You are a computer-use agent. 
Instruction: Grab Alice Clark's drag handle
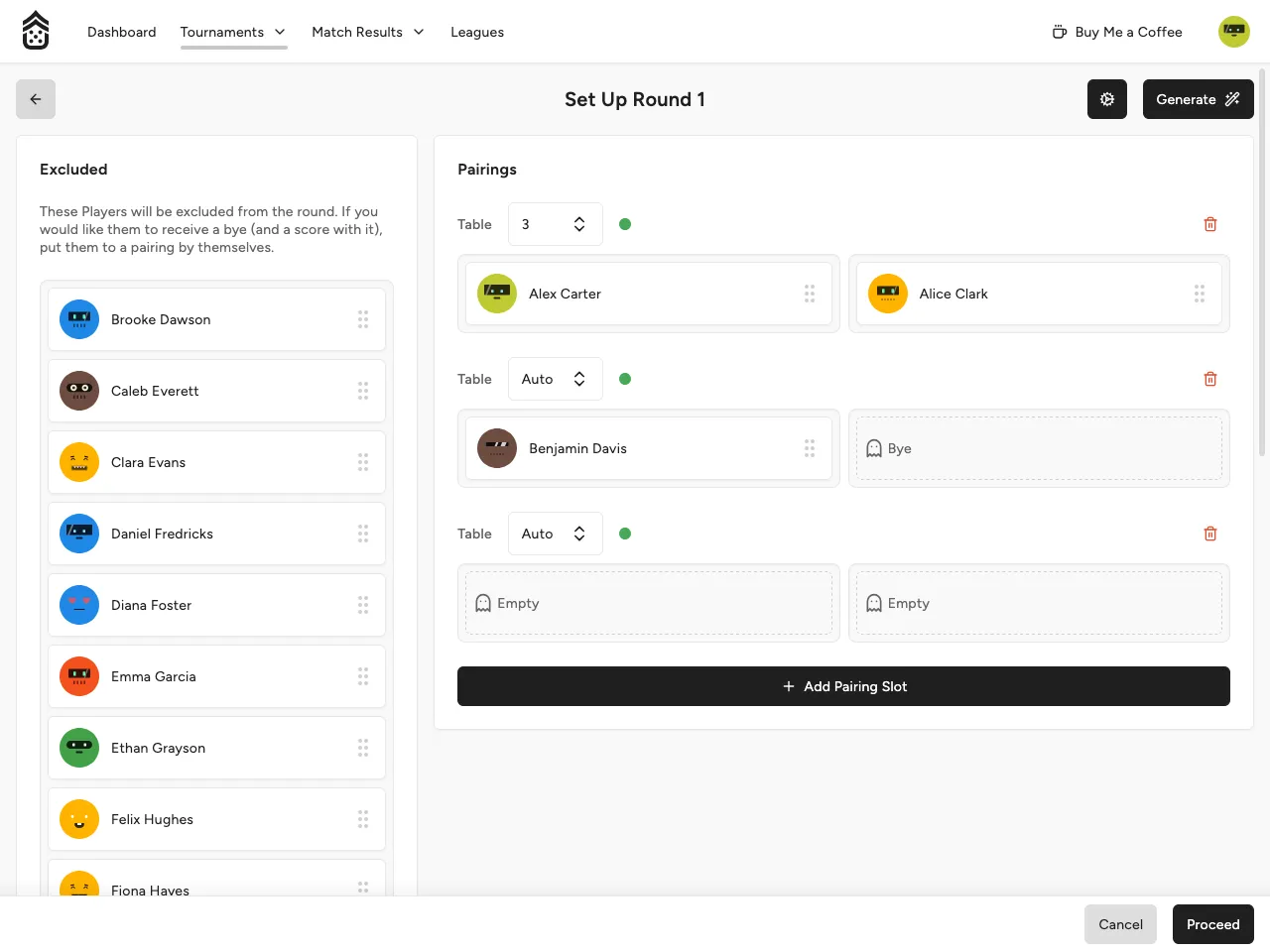coord(1200,294)
